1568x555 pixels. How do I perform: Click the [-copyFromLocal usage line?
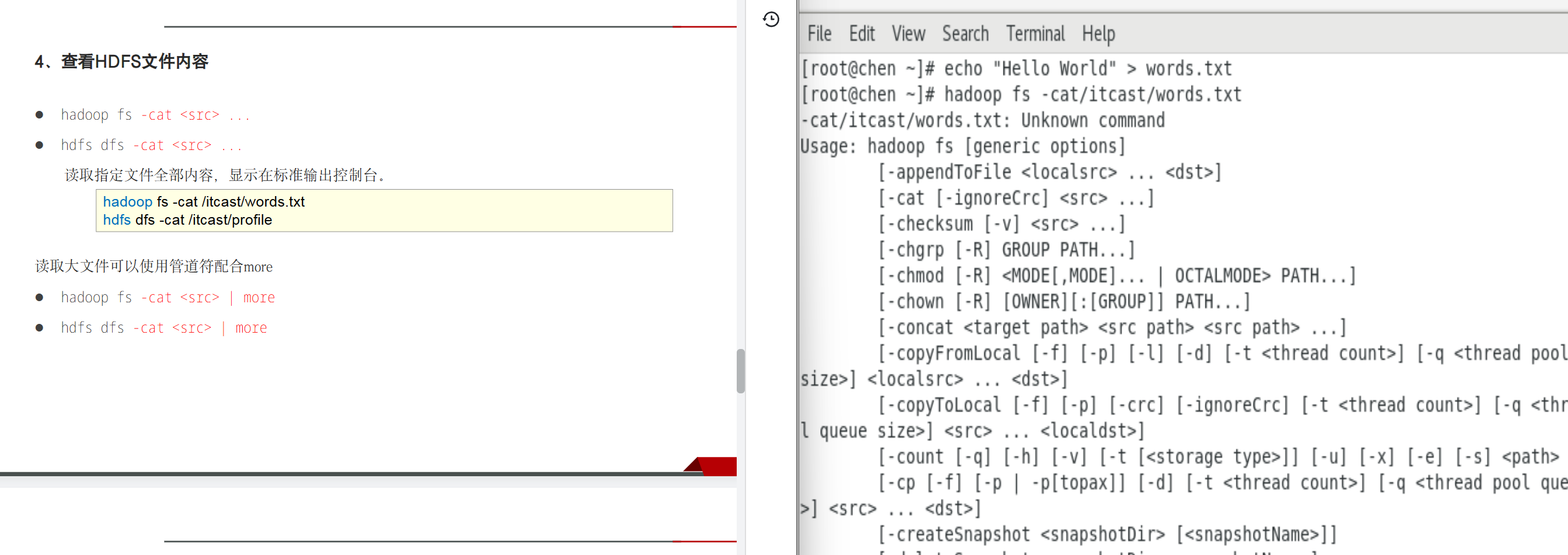click(1222, 354)
